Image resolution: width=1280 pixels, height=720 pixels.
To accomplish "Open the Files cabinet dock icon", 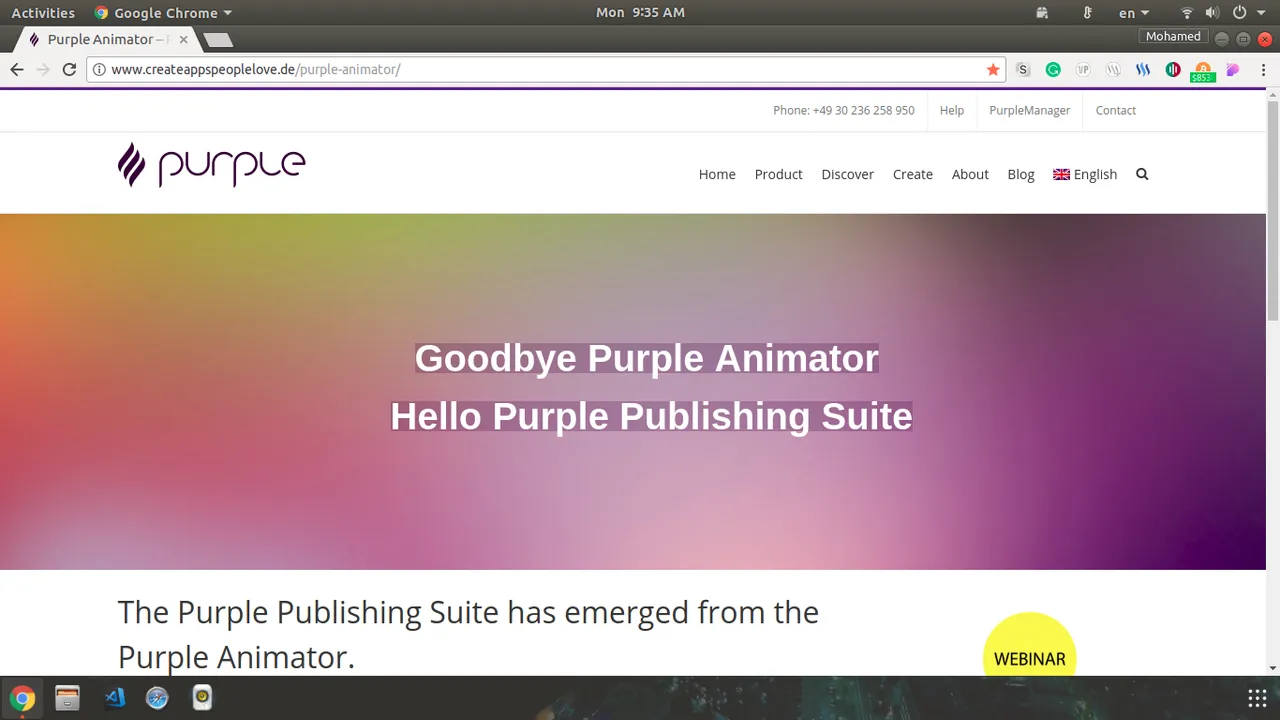I will pyautogui.click(x=67, y=698).
